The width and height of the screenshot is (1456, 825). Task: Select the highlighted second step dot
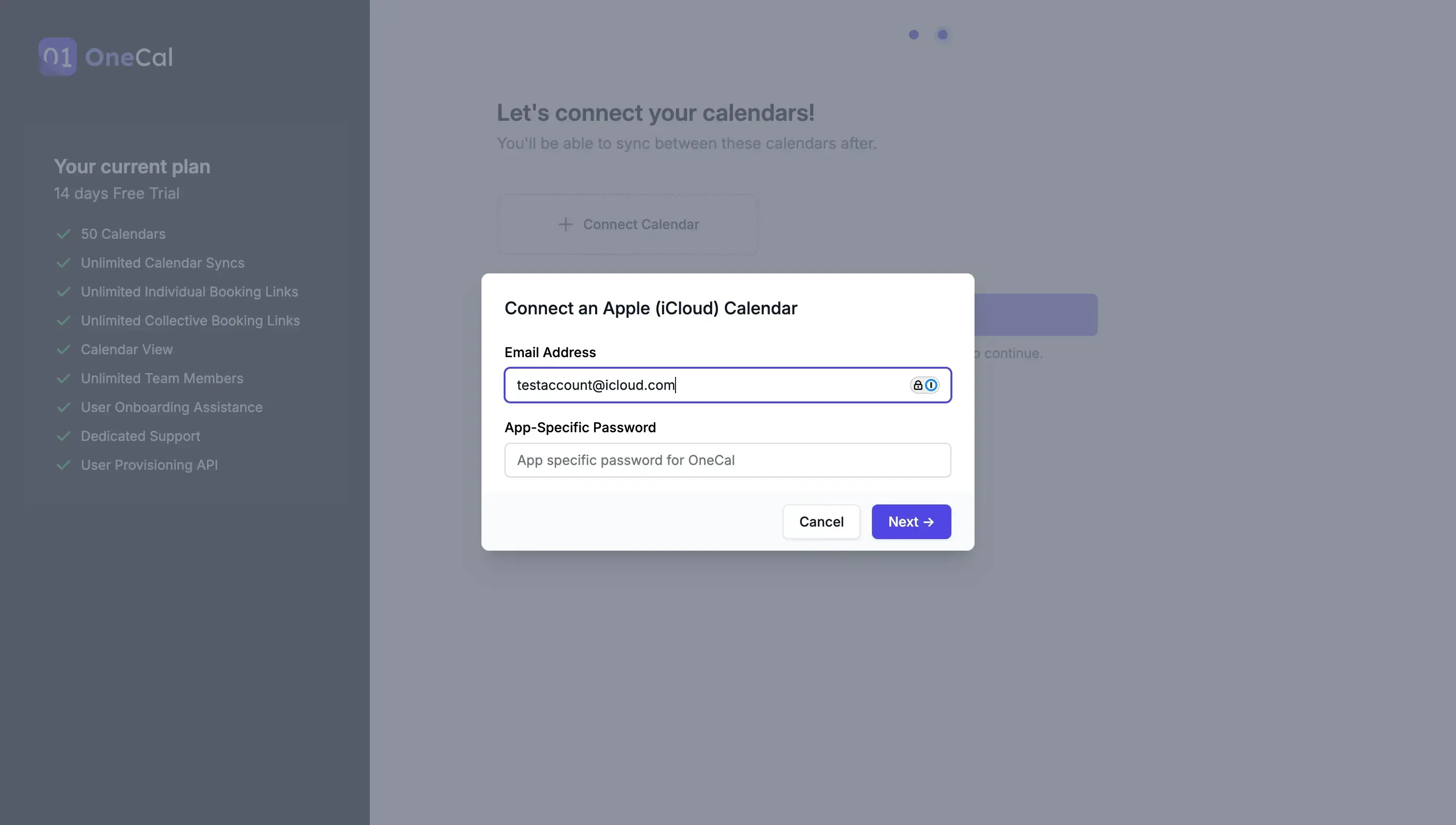[x=942, y=34]
